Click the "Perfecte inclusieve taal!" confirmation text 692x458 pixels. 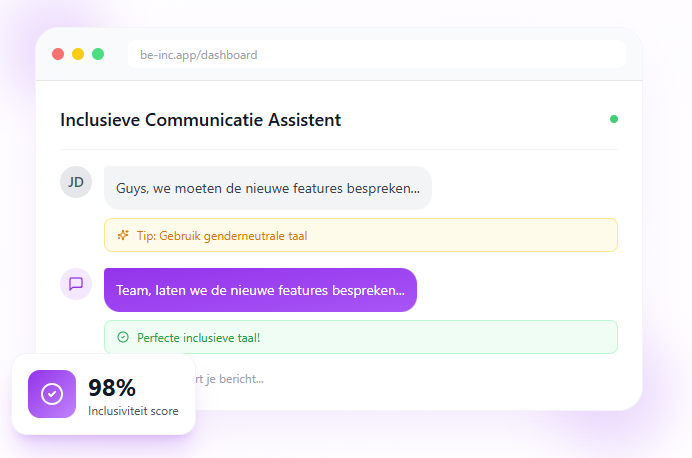(x=198, y=338)
